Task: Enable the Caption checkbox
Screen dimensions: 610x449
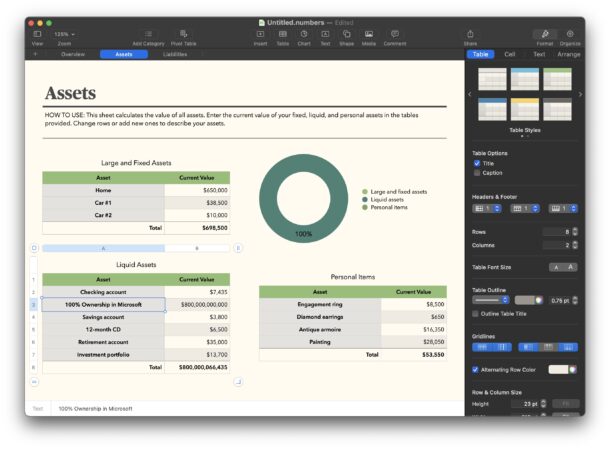Action: (477, 173)
